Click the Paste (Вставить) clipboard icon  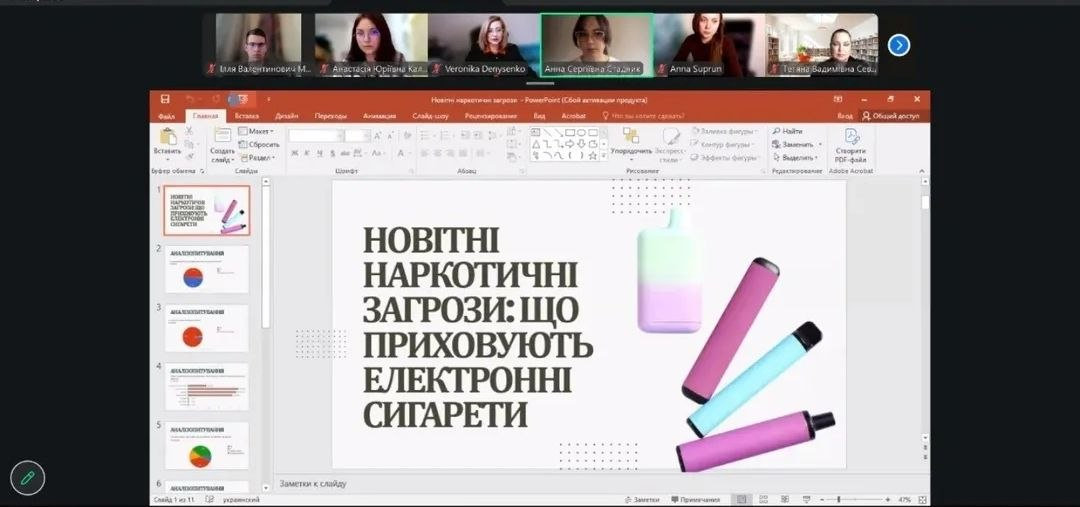click(x=168, y=137)
